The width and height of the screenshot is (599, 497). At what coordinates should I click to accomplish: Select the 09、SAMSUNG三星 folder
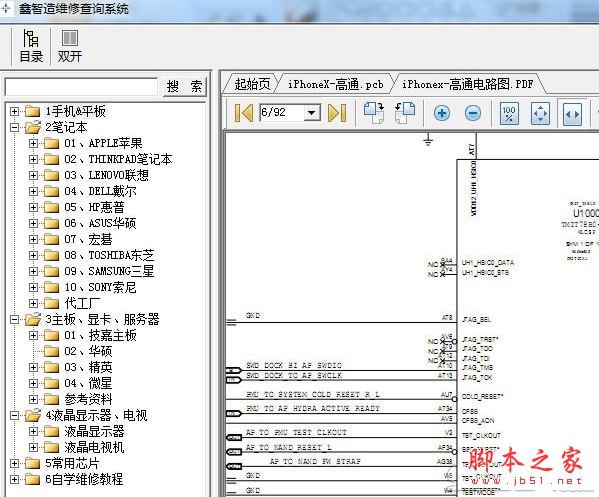click(x=109, y=271)
